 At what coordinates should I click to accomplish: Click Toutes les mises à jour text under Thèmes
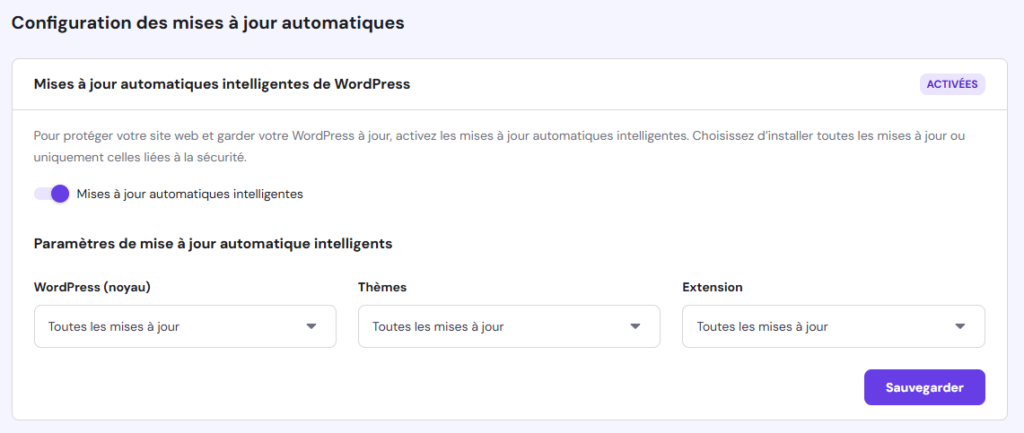[438, 326]
